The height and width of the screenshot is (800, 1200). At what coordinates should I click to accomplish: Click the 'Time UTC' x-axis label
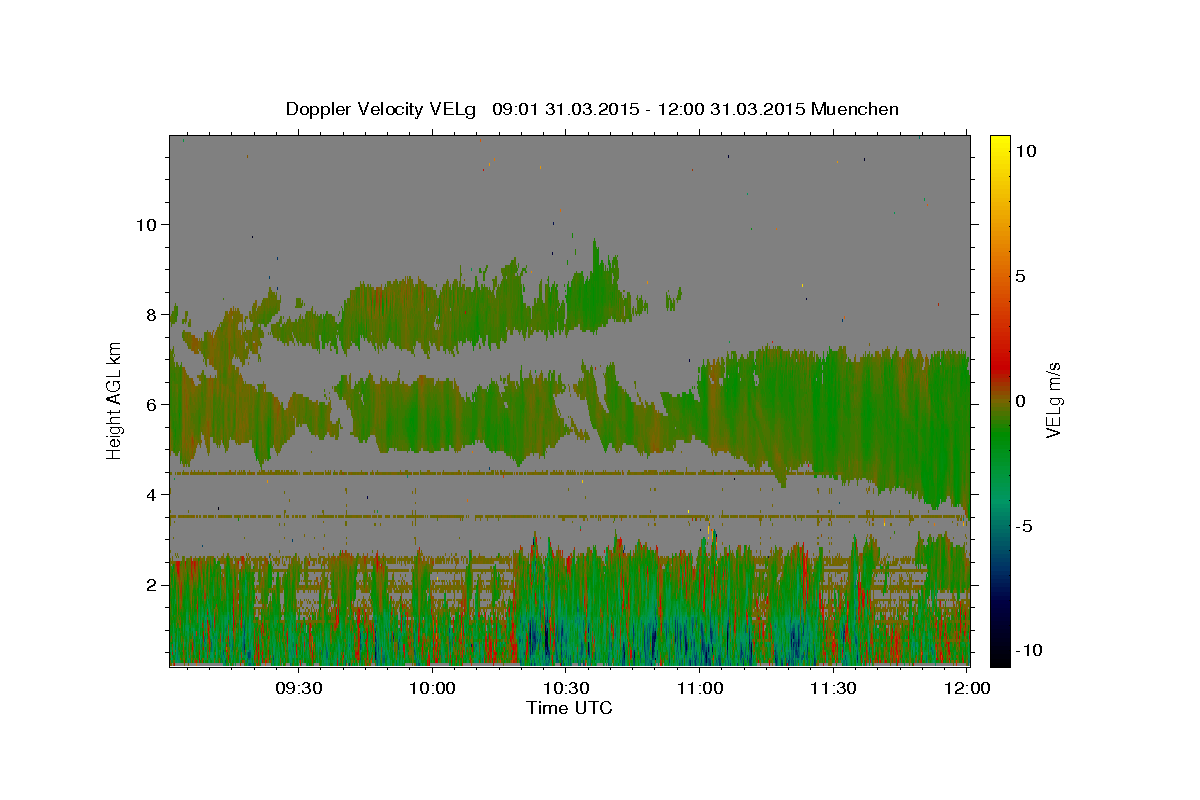pos(569,708)
